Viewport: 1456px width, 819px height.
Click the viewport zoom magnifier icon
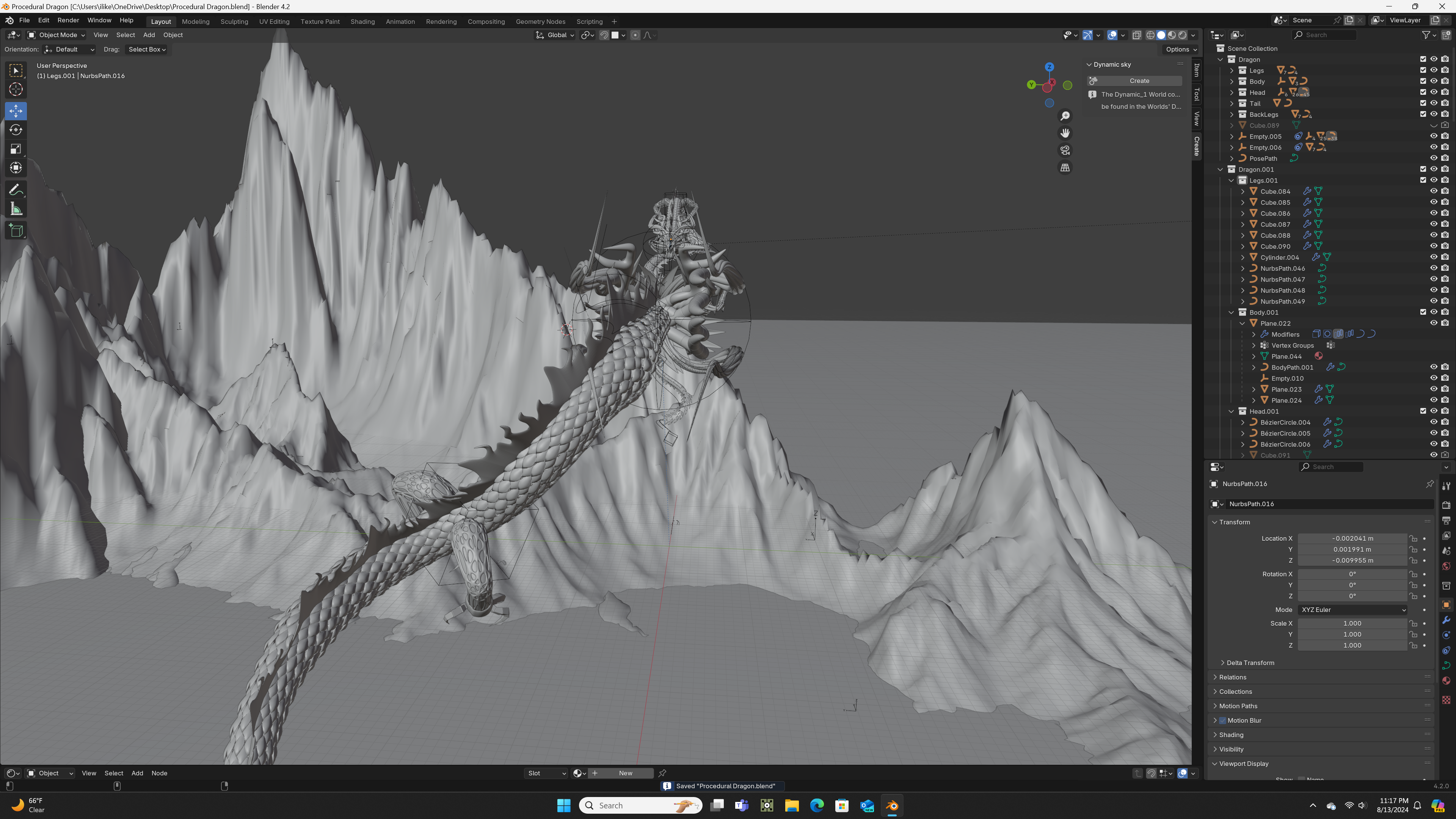click(1065, 116)
